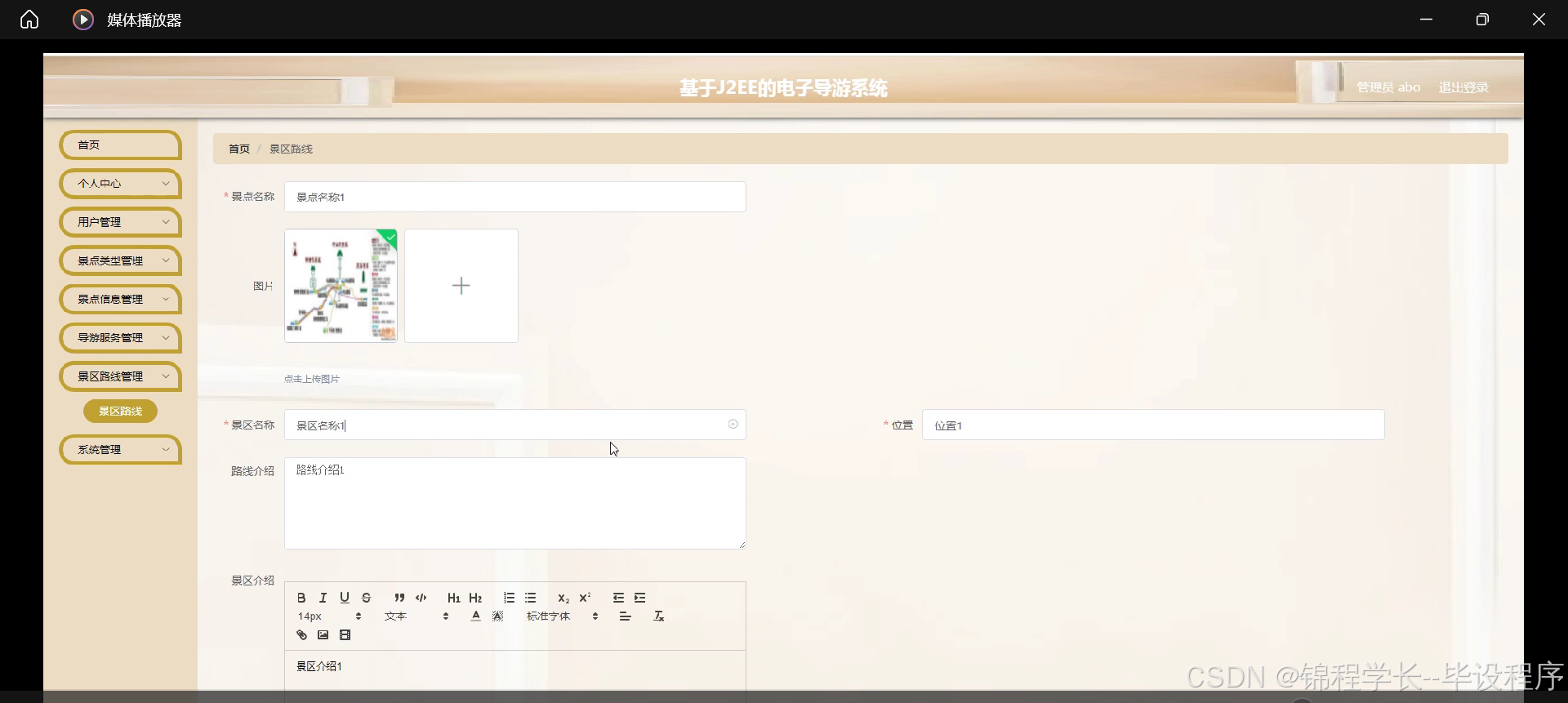Open the 文本 paragraph style dropdown
The image size is (1568, 703).
pyautogui.click(x=416, y=616)
